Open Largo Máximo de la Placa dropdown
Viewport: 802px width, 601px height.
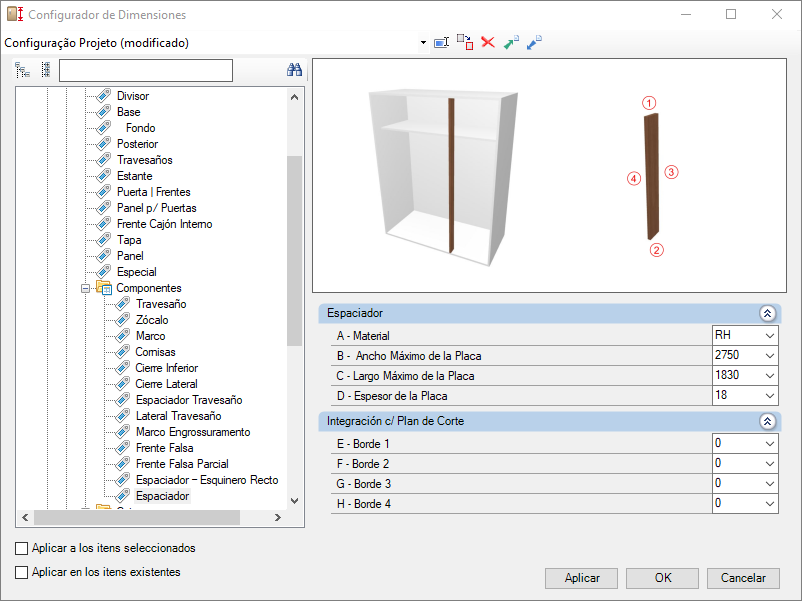click(x=769, y=375)
